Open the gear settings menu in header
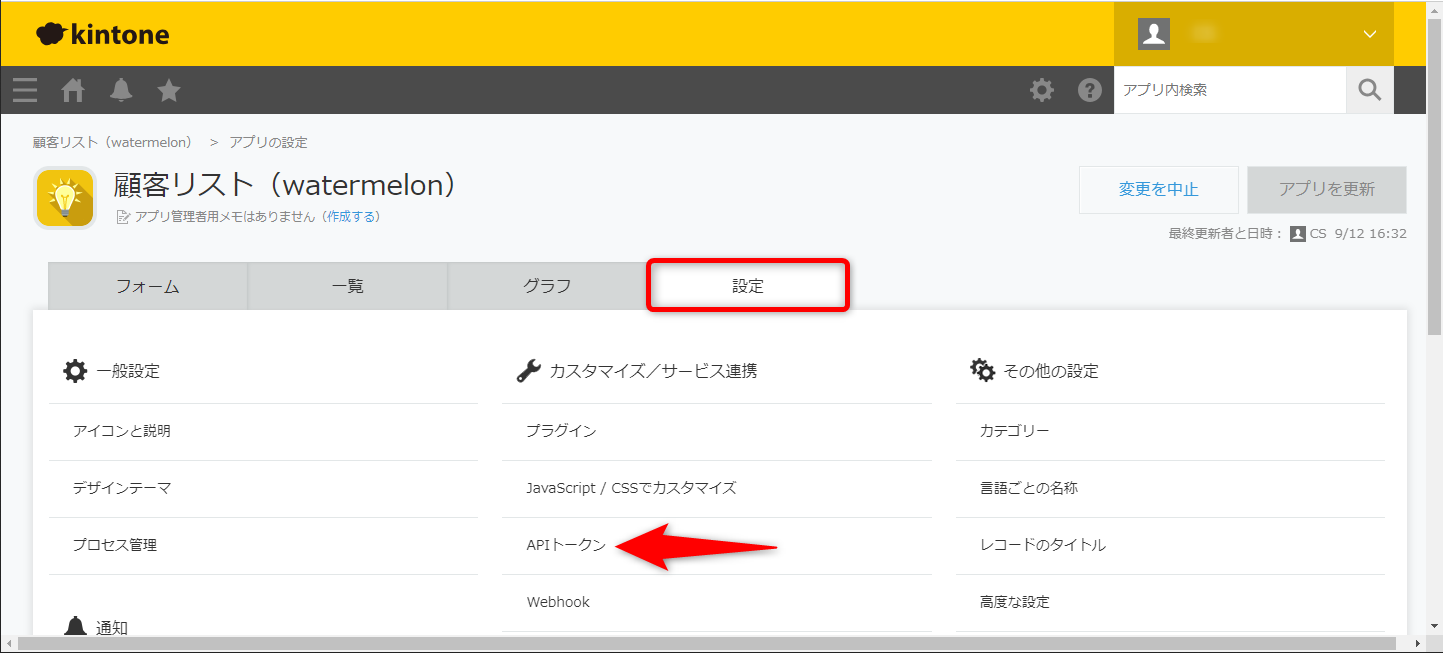This screenshot has height=653, width=1443. pos(1042,91)
